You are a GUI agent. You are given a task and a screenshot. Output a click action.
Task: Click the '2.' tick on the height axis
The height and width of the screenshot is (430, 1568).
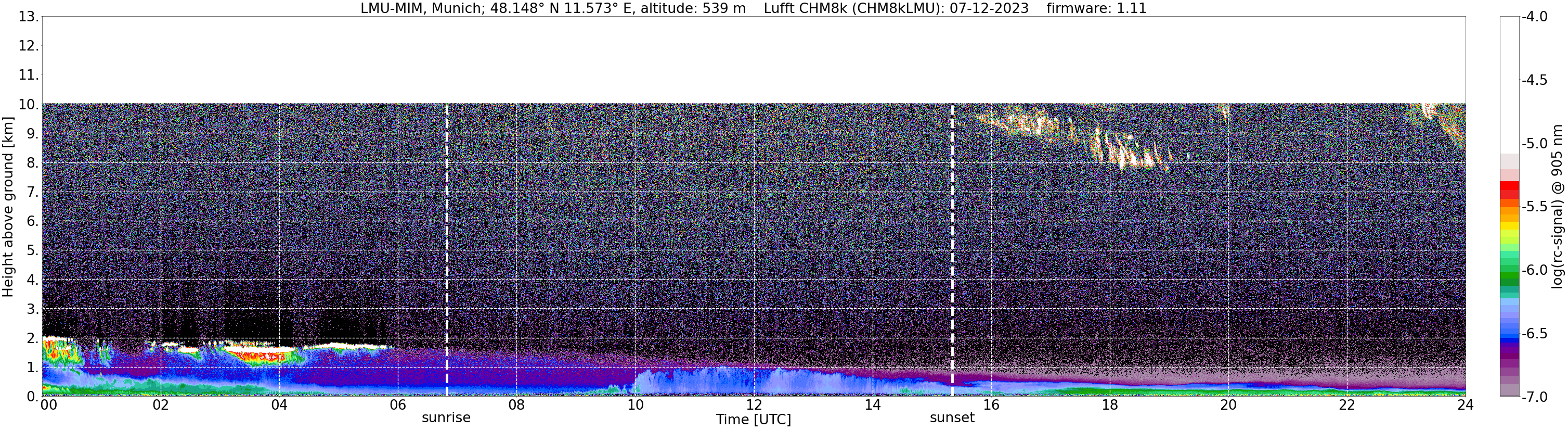(33, 338)
